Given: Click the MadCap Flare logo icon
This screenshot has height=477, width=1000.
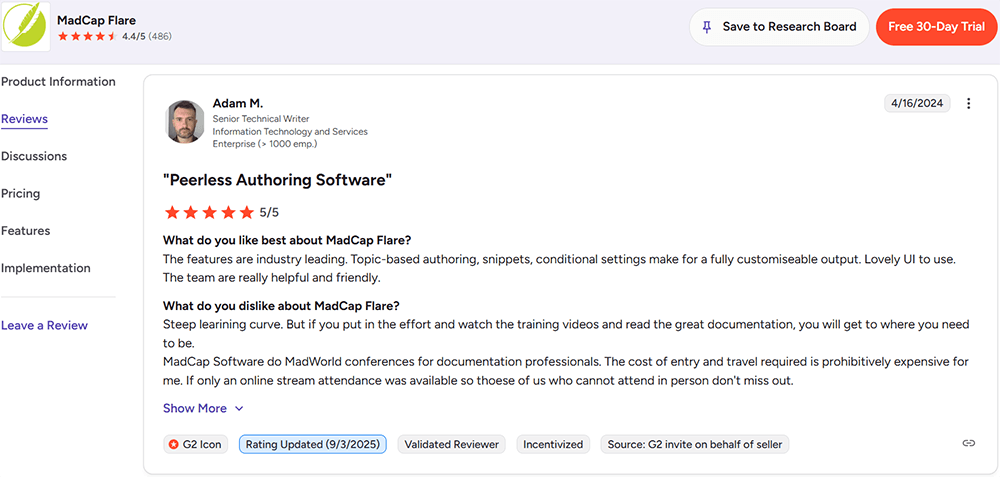Looking at the screenshot, I should click(x=26, y=26).
